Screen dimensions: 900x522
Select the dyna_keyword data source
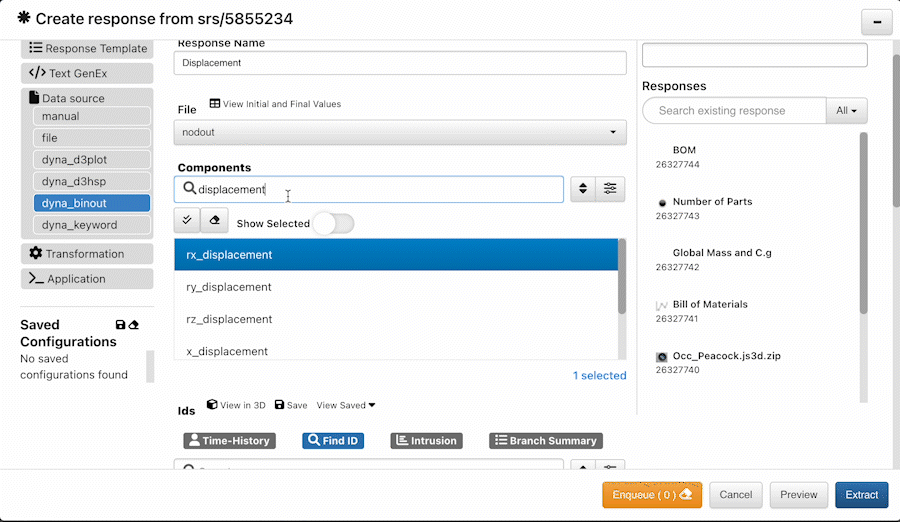pos(92,225)
